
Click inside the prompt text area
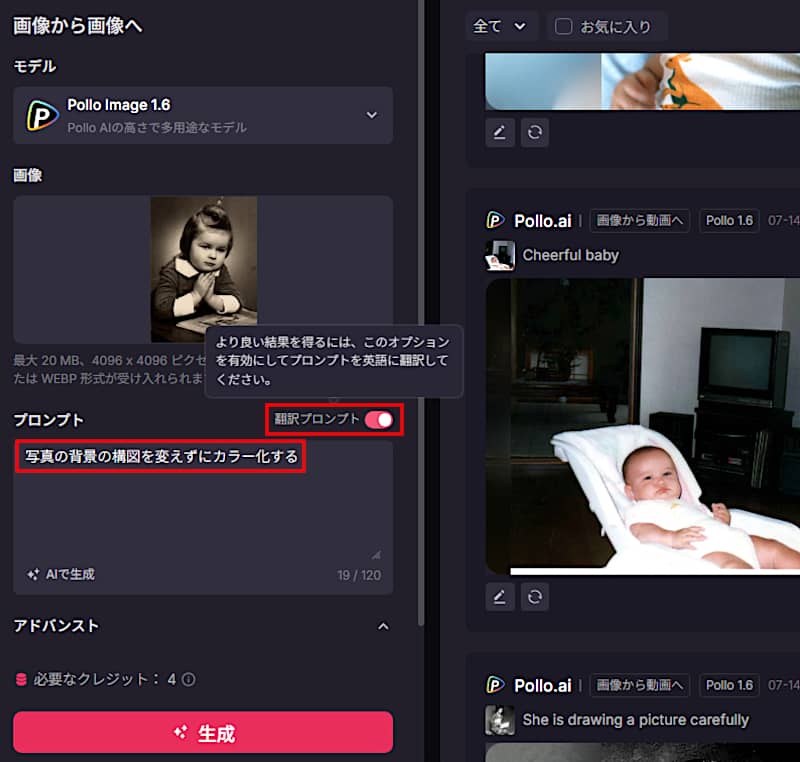point(200,510)
